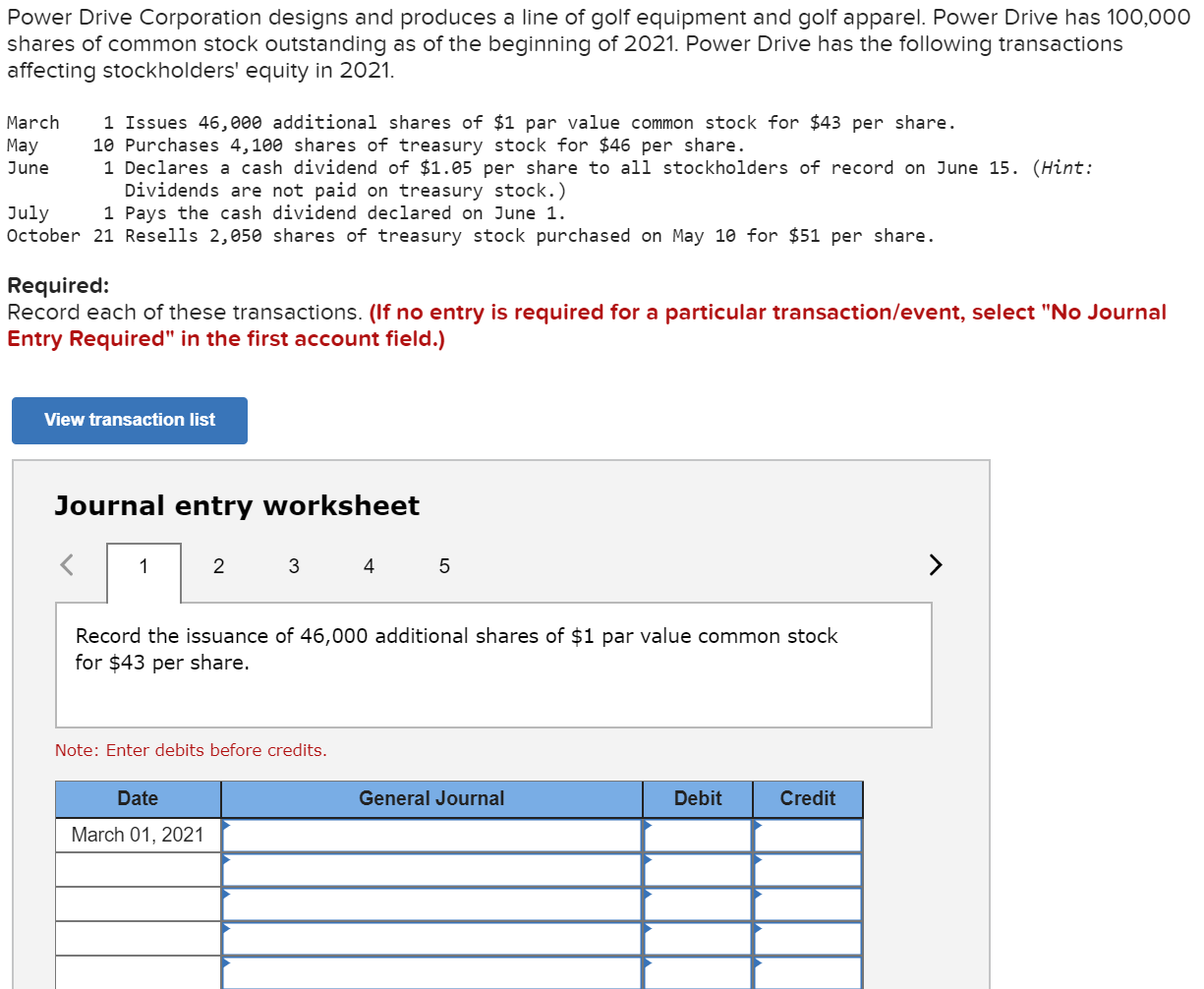Click the Debit field in second row

pyautogui.click(x=699, y=870)
